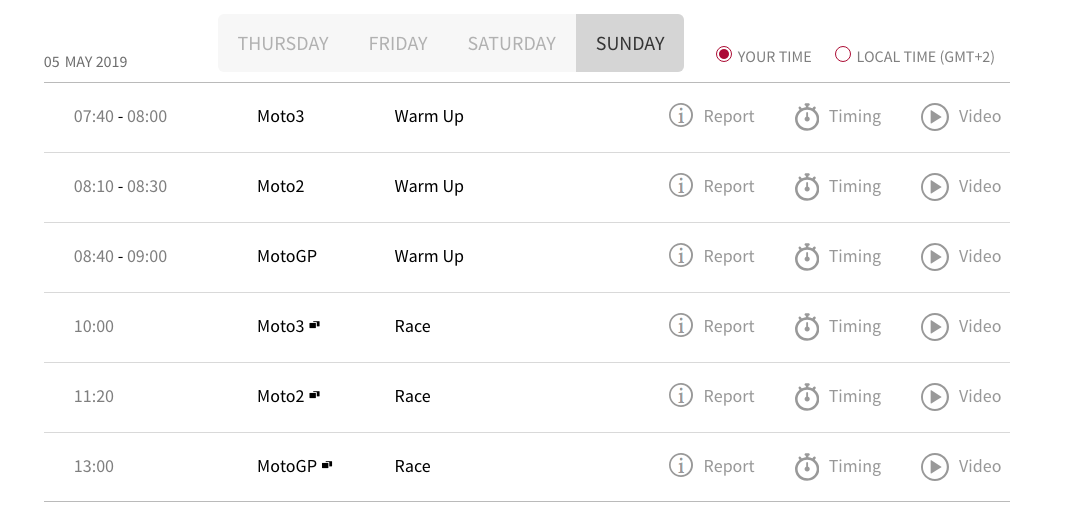Click the play icon for Moto2 Race video
The image size is (1067, 522).
(935, 397)
